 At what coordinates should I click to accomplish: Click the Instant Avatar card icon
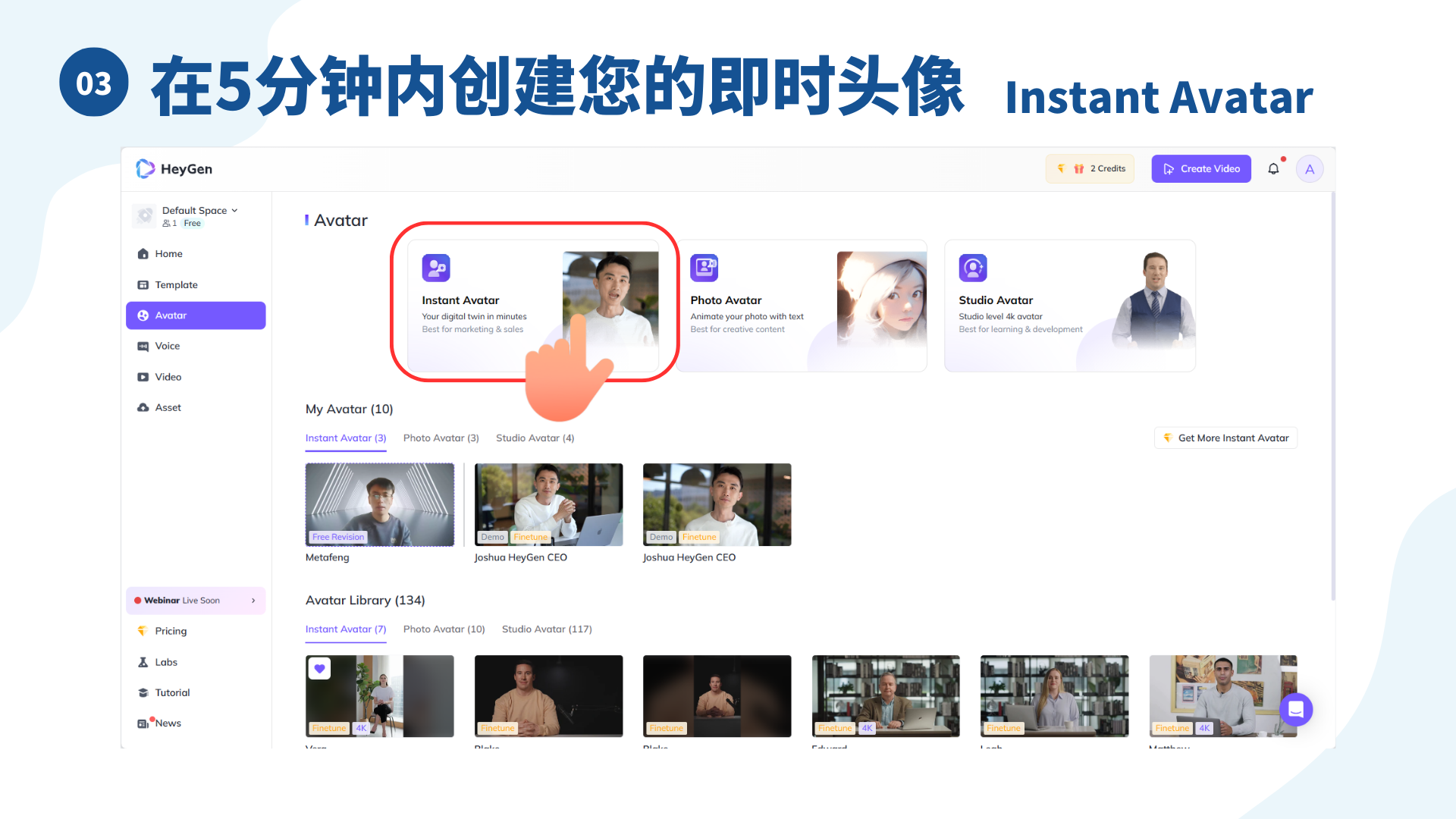(436, 268)
